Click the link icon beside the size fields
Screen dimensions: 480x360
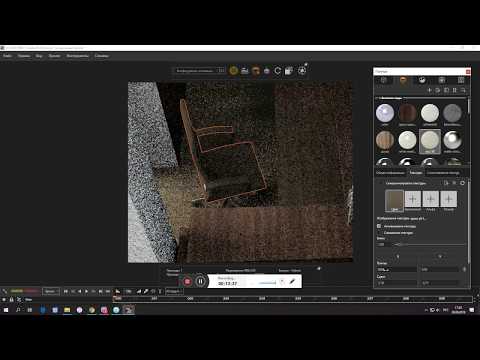coord(464,269)
